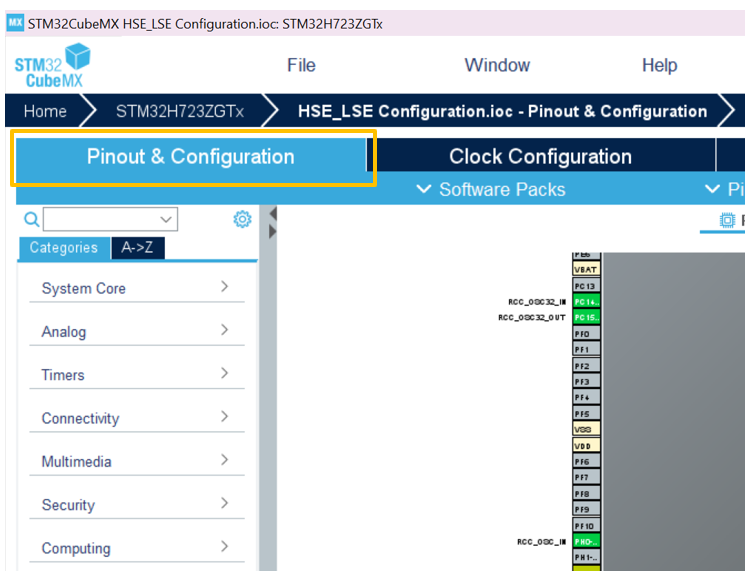Open the Help menu
Screen dimensions: 751x580
[660, 65]
